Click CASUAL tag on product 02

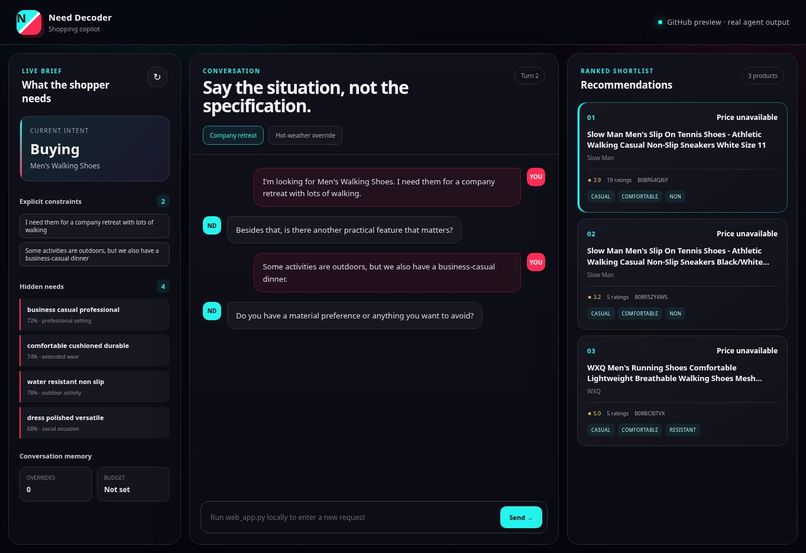pyautogui.click(x=600, y=313)
